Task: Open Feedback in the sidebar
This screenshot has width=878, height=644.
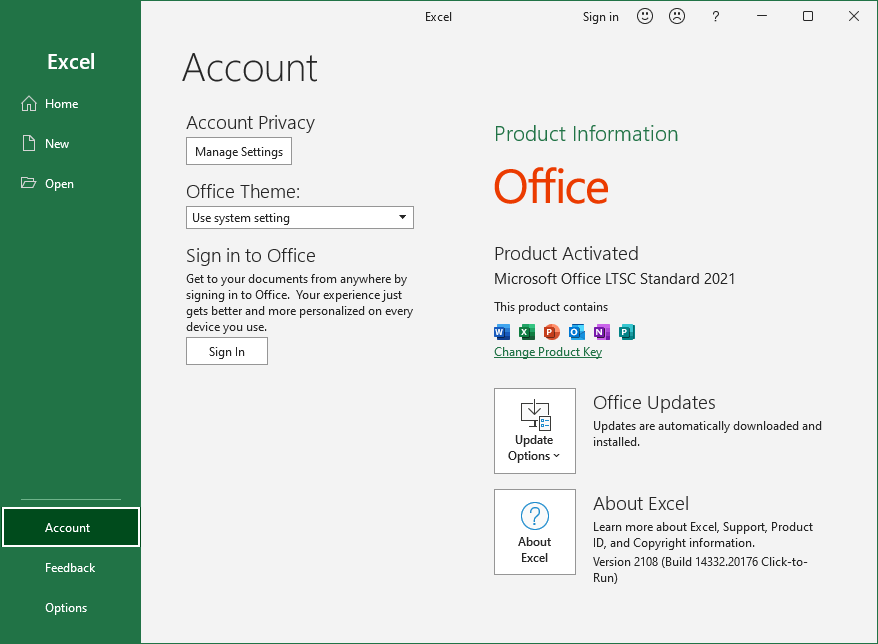Action: pyautogui.click(x=71, y=567)
